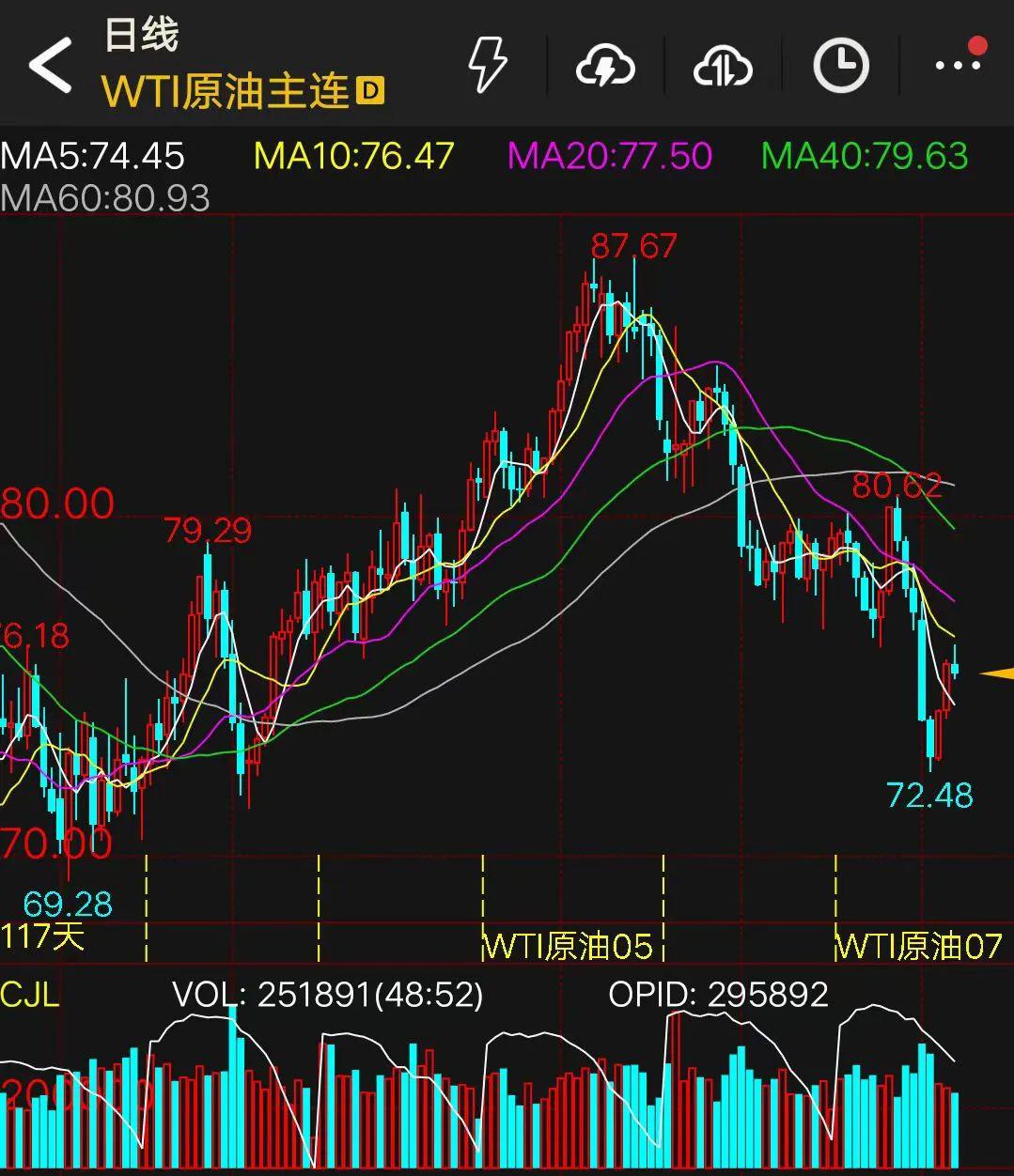Tap the tallest cyan volume bar
1014x1176 pixels.
[234, 1087]
